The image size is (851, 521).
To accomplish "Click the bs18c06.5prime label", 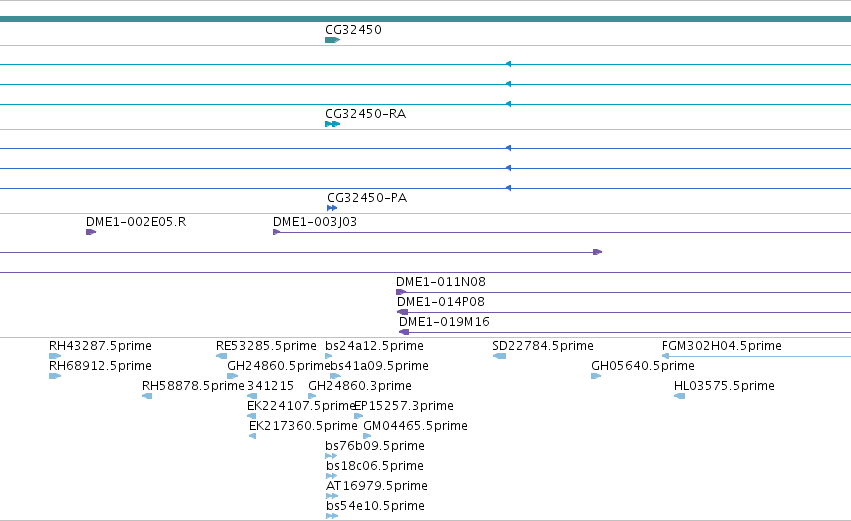I will click(375, 466).
